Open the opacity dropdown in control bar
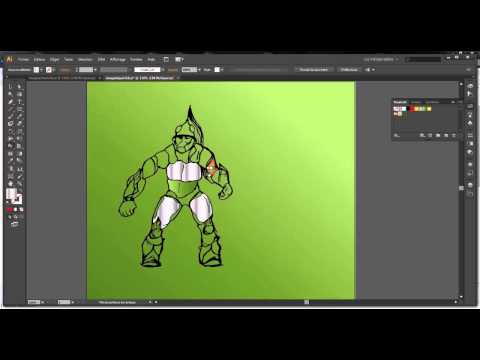The height and width of the screenshot is (360, 480). (199, 70)
